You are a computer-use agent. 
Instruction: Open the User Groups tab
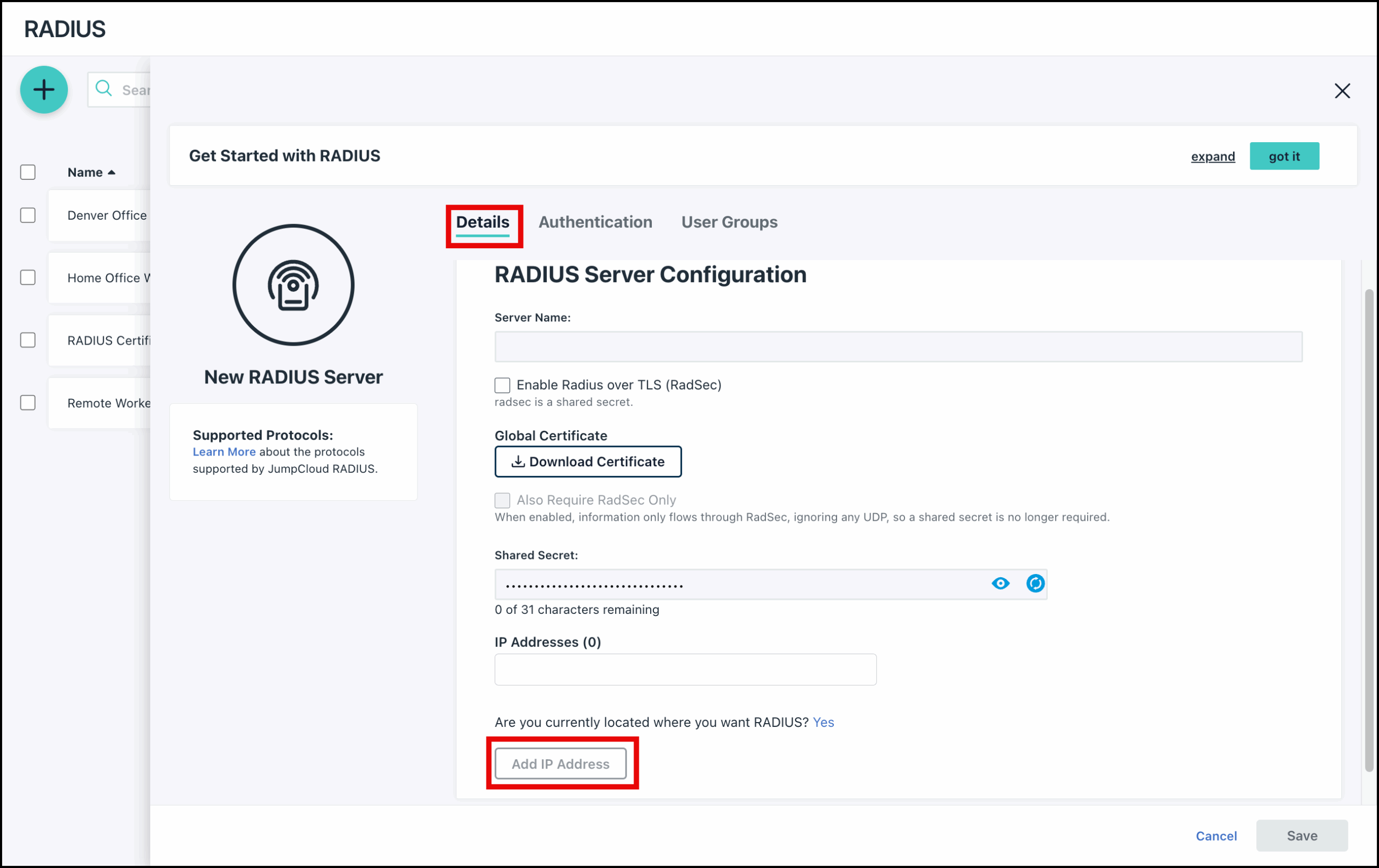click(729, 222)
